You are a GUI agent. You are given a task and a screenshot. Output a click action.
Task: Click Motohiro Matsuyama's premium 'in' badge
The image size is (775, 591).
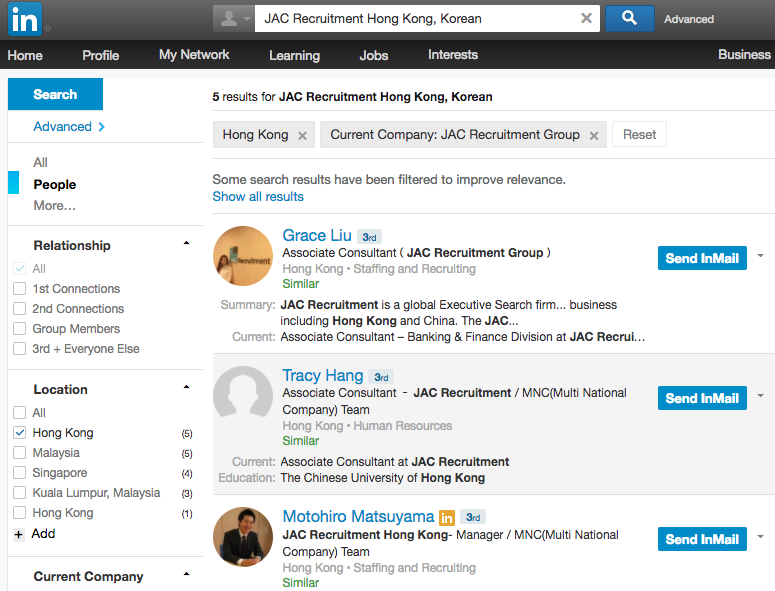(447, 517)
